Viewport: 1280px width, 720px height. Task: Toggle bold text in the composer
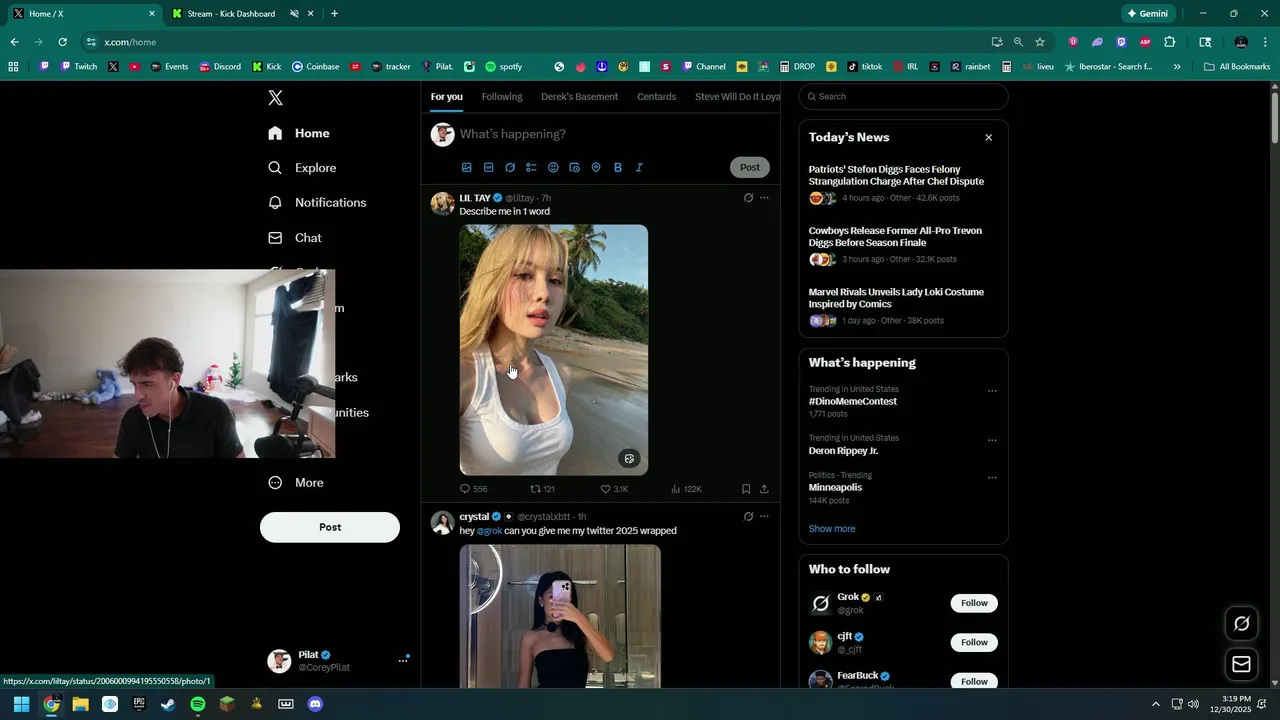click(618, 167)
